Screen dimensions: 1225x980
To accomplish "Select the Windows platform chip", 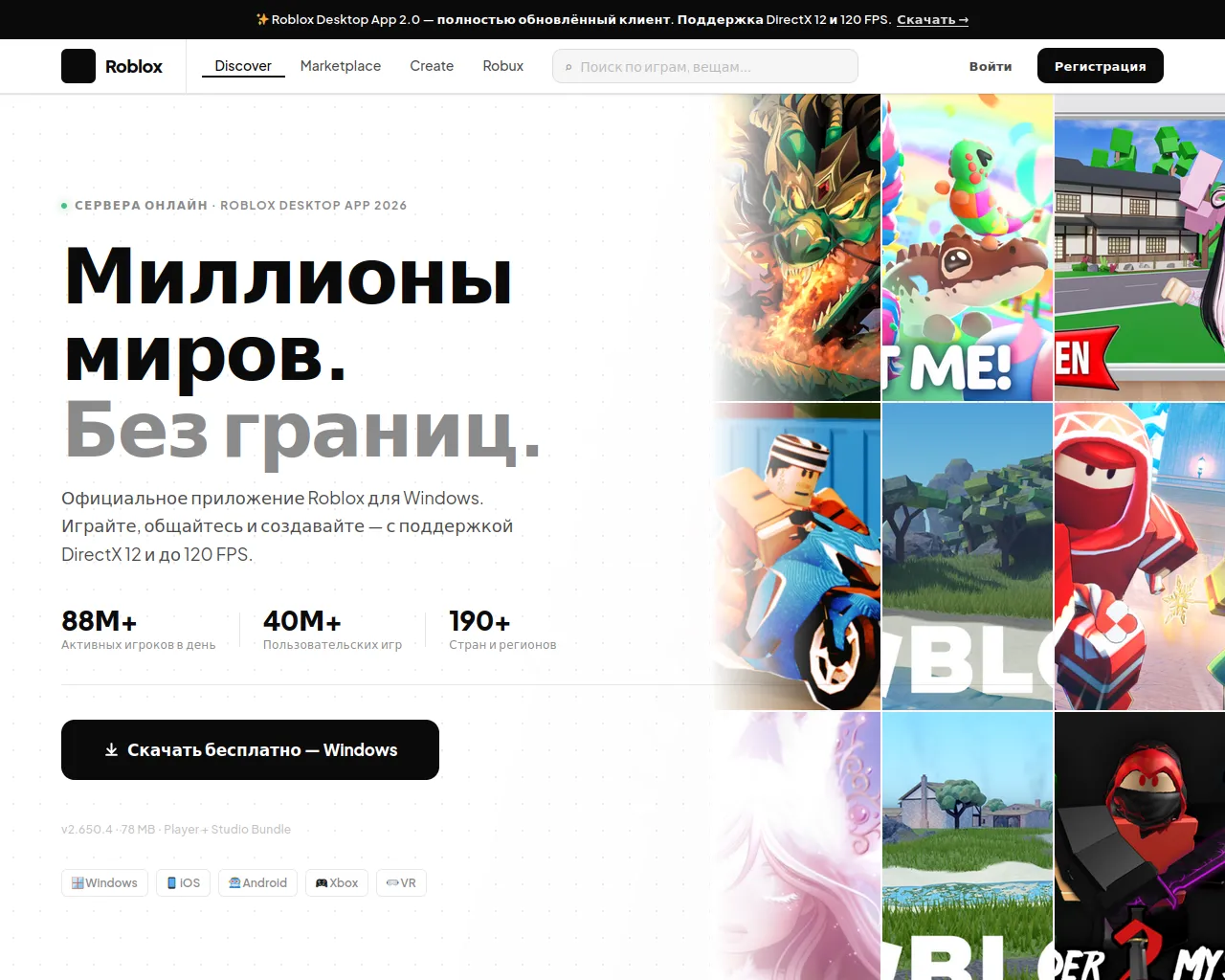I will click(104, 882).
